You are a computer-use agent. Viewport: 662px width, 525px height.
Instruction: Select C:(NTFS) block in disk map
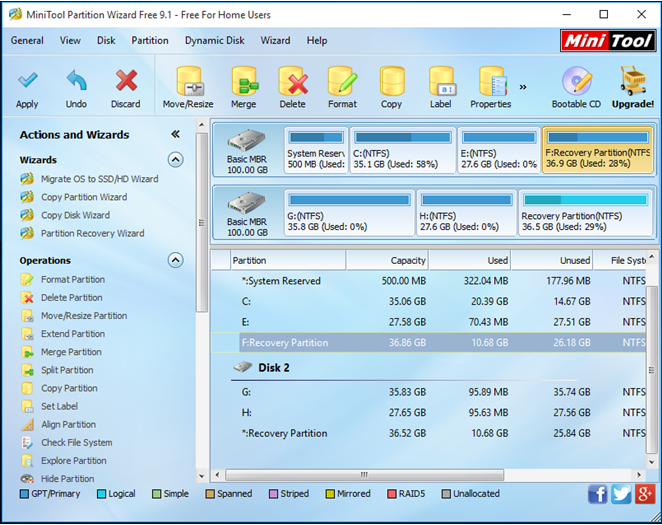pos(403,150)
